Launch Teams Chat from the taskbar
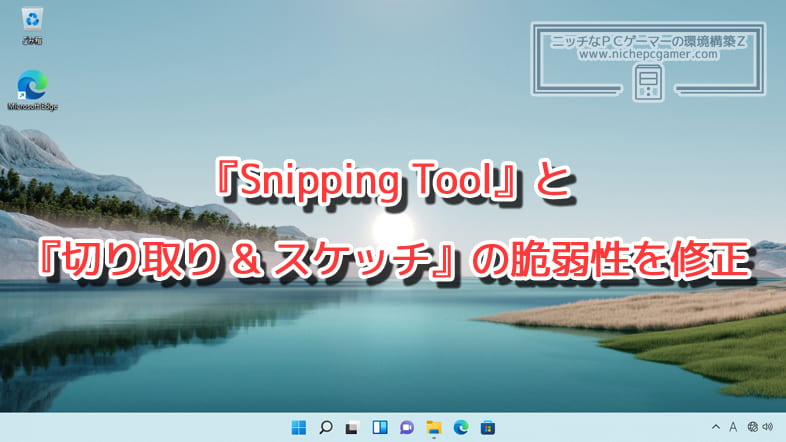 tap(407, 427)
